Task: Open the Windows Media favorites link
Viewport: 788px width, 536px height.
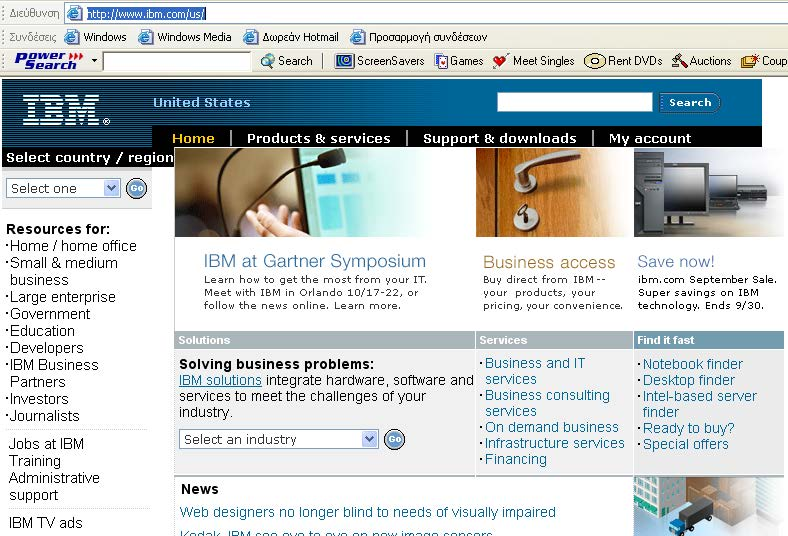Action: click(x=185, y=37)
